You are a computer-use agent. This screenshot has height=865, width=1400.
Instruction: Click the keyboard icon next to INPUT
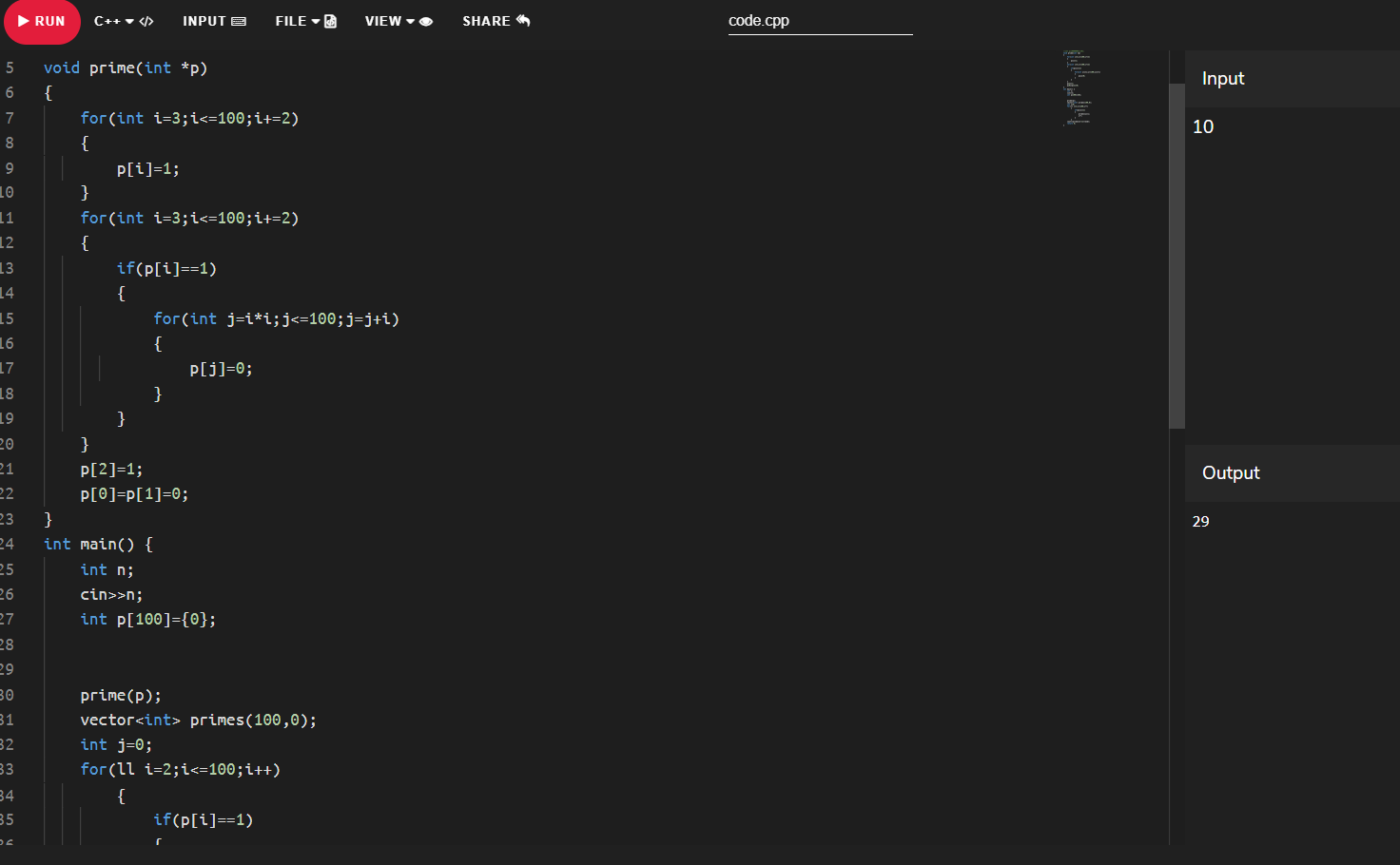coord(239,21)
